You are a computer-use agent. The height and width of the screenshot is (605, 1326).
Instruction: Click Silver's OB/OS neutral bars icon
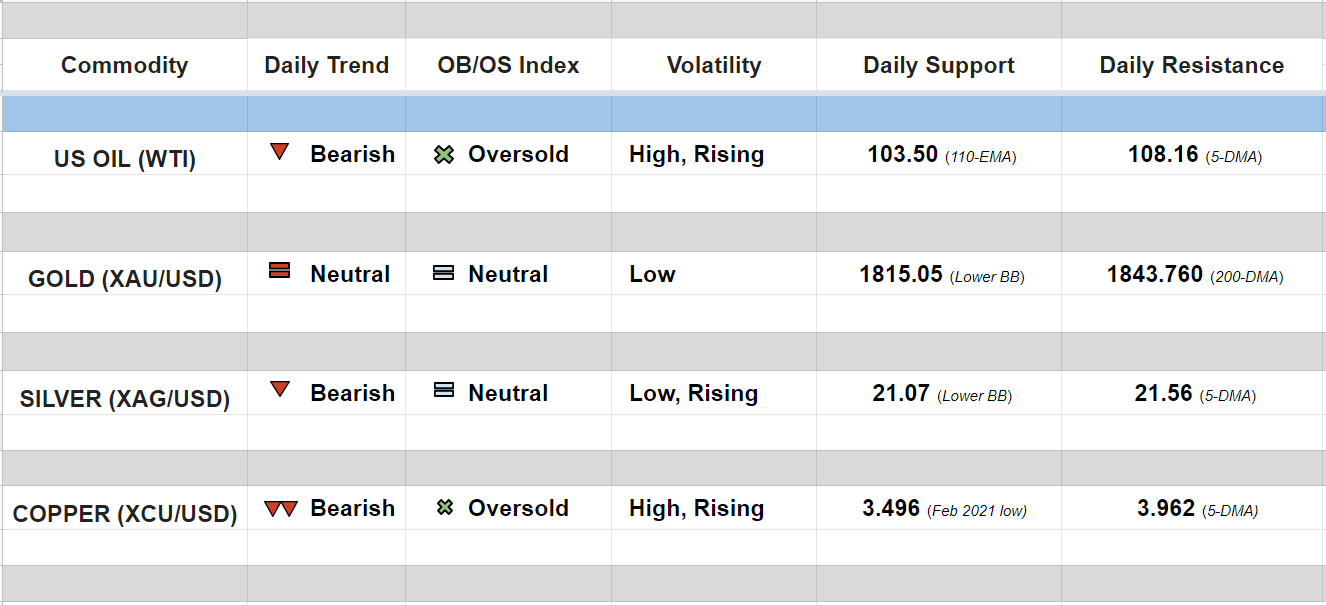[x=444, y=391]
